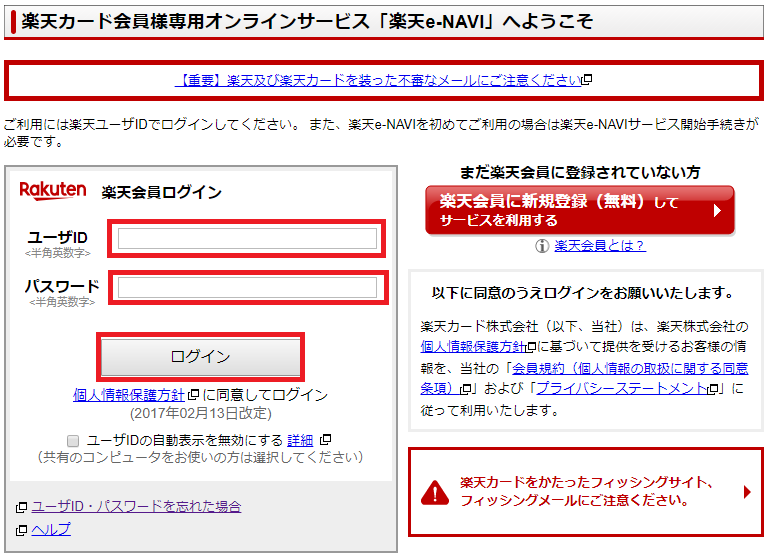Click the external-link icon after 詳細
Viewport: 771px width, 557px height.
click(x=325, y=439)
